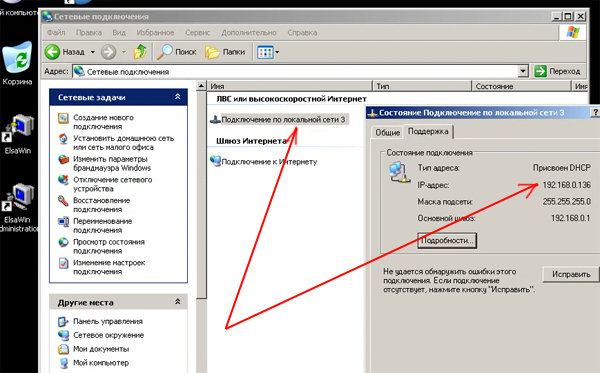Screen dimensions: 600x373
Task: Sort by the Состояние column header
Action: click(521, 86)
